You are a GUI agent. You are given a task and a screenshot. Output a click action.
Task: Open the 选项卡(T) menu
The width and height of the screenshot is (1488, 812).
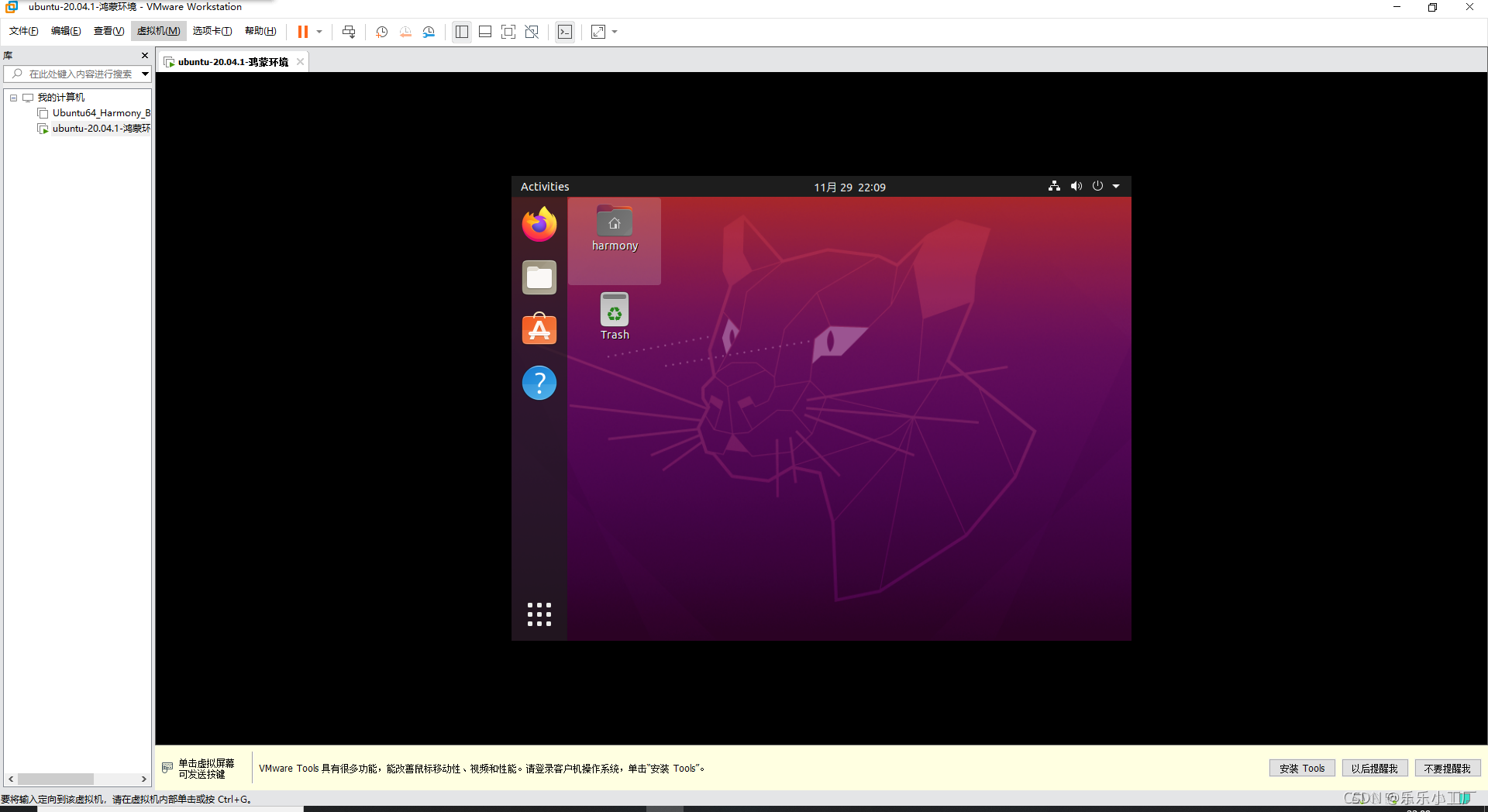pos(212,31)
